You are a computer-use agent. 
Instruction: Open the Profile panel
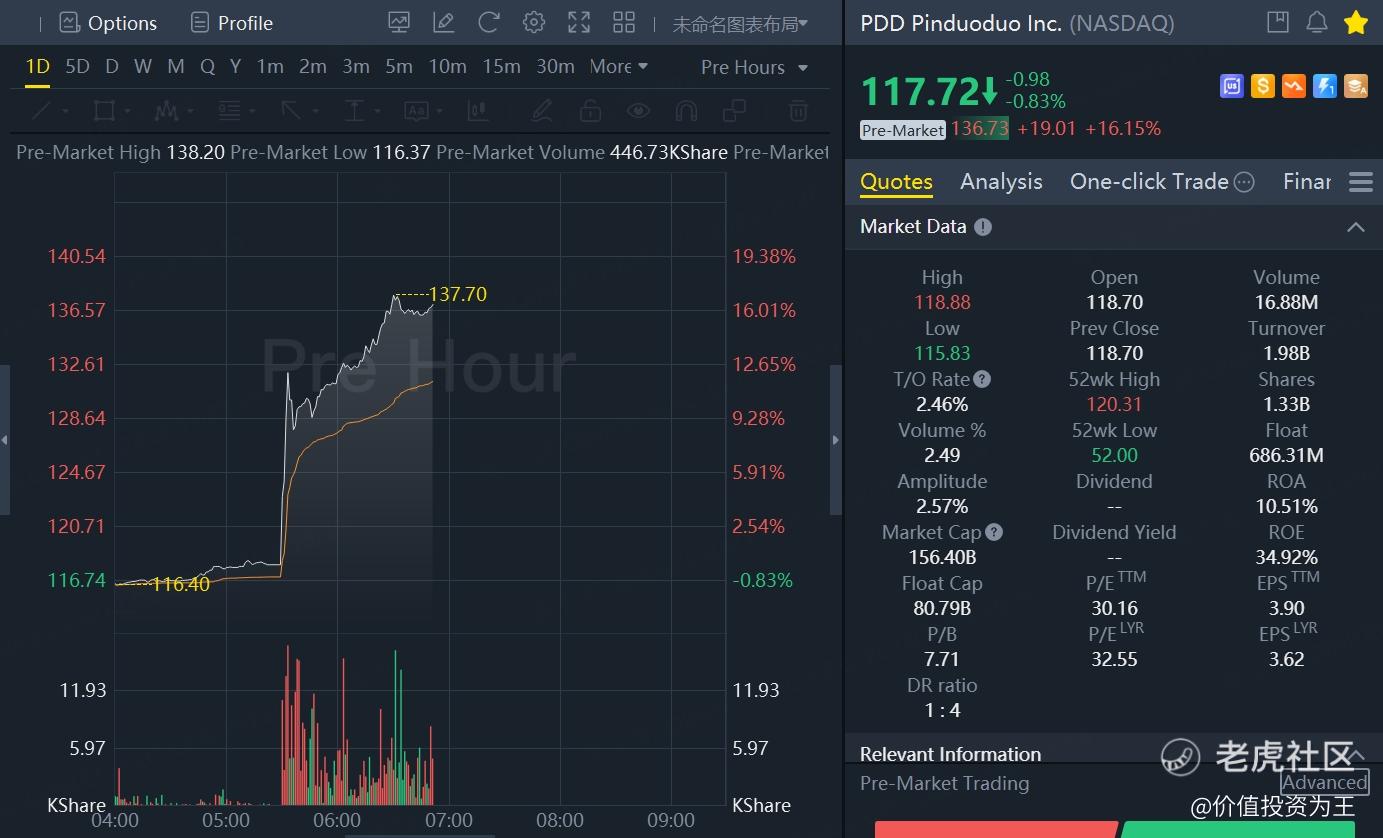pos(230,21)
